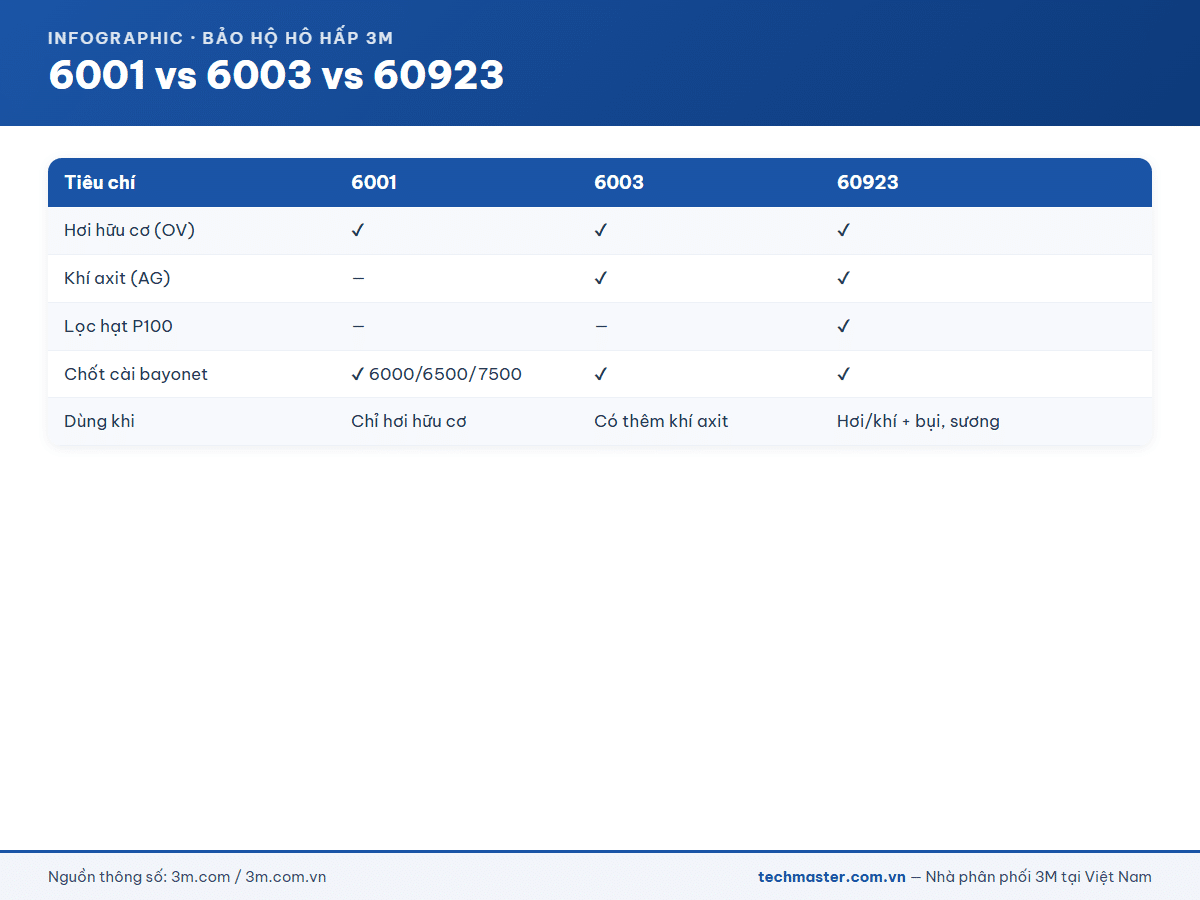Click the 6001 dash in Khí axit row
Viewport: 1200px width, 900px height.
click(358, 278)
